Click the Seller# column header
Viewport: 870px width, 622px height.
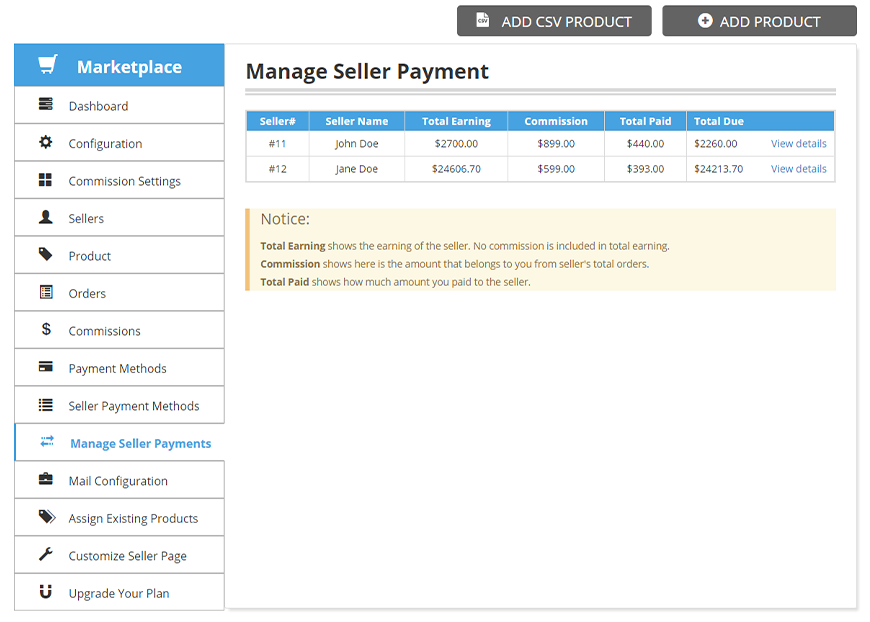point(277,121)
